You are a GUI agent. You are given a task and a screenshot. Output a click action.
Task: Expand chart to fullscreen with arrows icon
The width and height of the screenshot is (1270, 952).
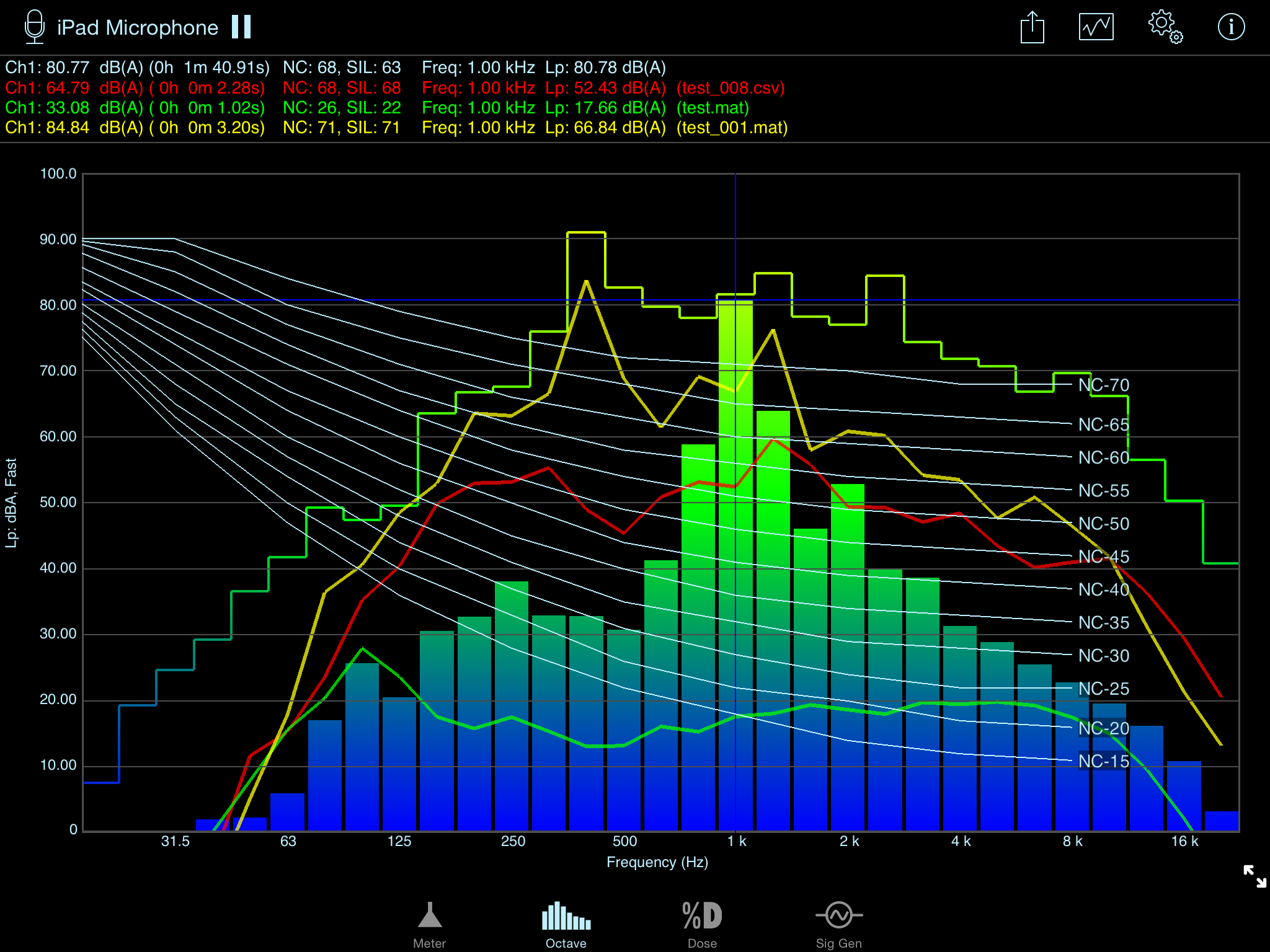1254,876
